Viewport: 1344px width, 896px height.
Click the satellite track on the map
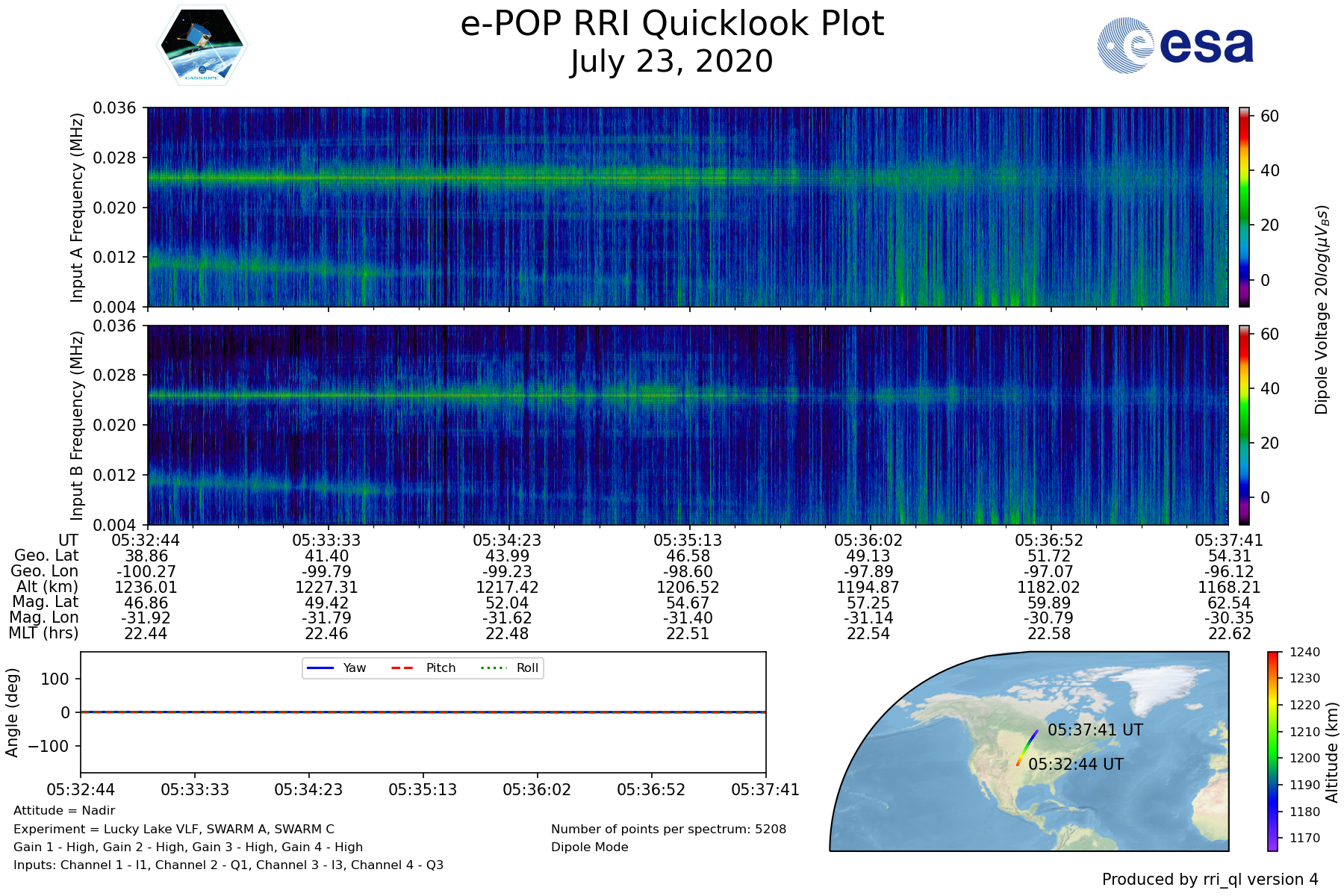[1027, 748]
